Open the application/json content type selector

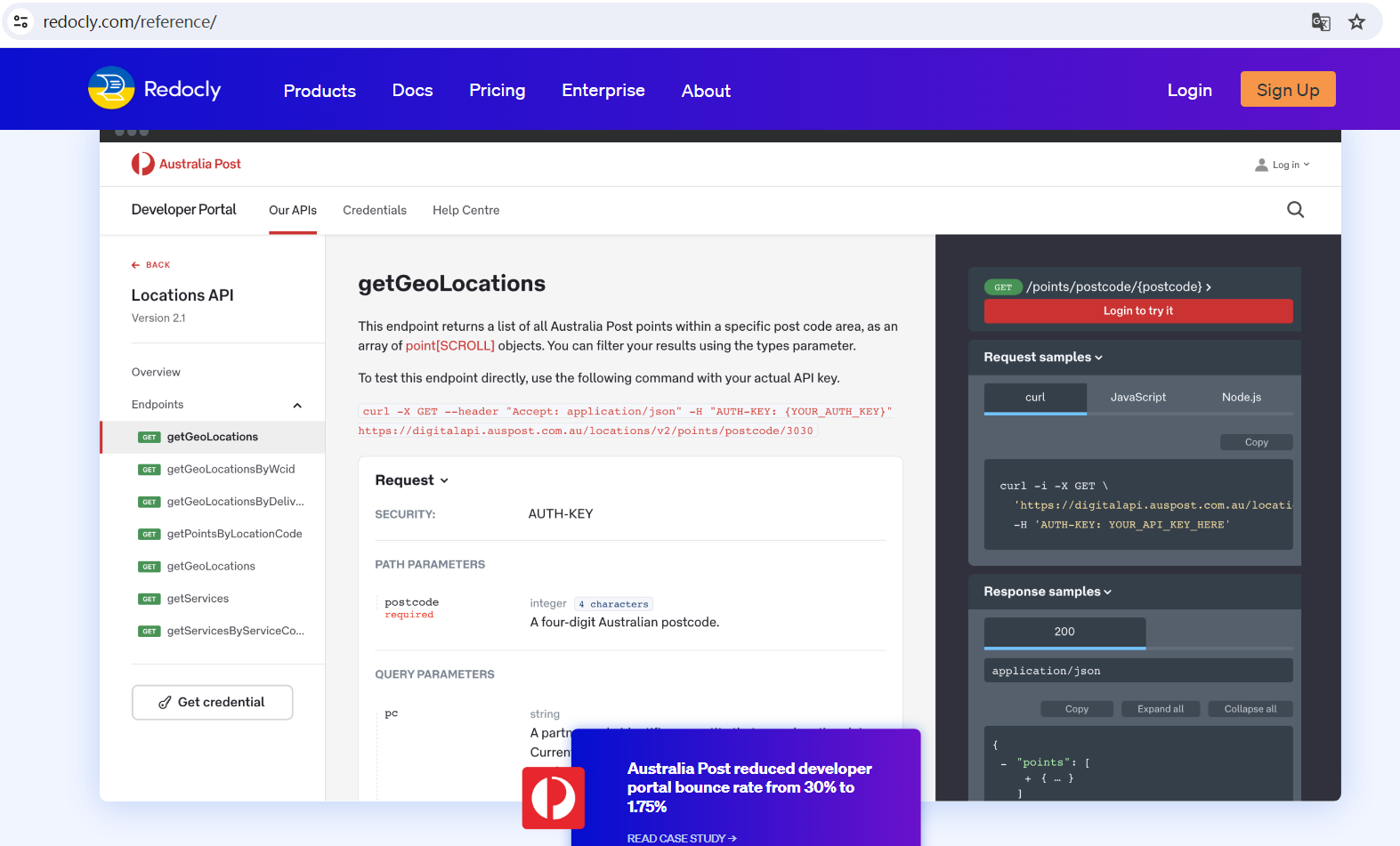coord(1138,671)
